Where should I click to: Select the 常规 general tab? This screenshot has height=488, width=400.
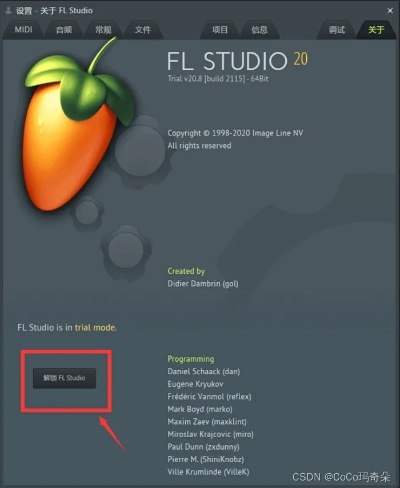(x=103, y=30)
